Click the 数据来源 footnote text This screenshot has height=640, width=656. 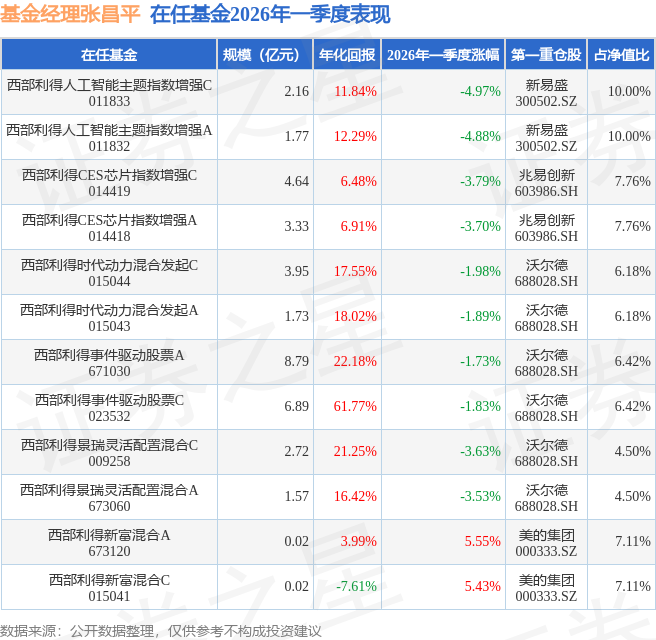click(x=161, y=631)
